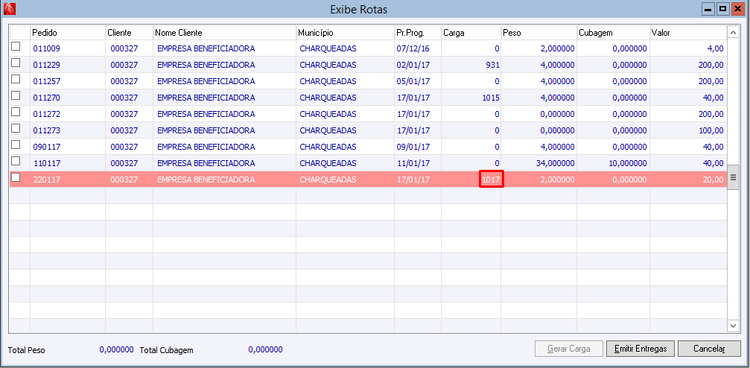Click the Cubagem column header

[613, 33]
